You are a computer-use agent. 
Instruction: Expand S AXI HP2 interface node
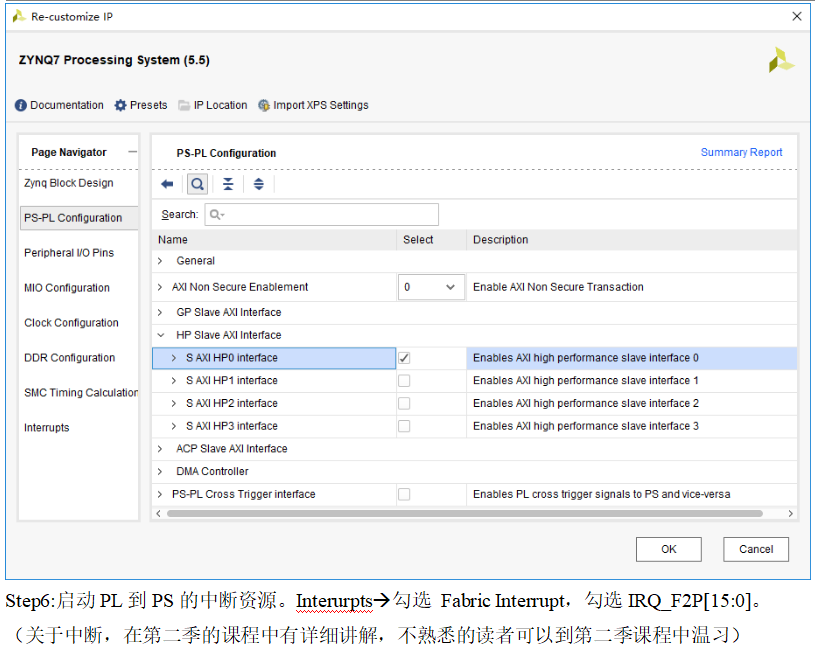point(174,404)
